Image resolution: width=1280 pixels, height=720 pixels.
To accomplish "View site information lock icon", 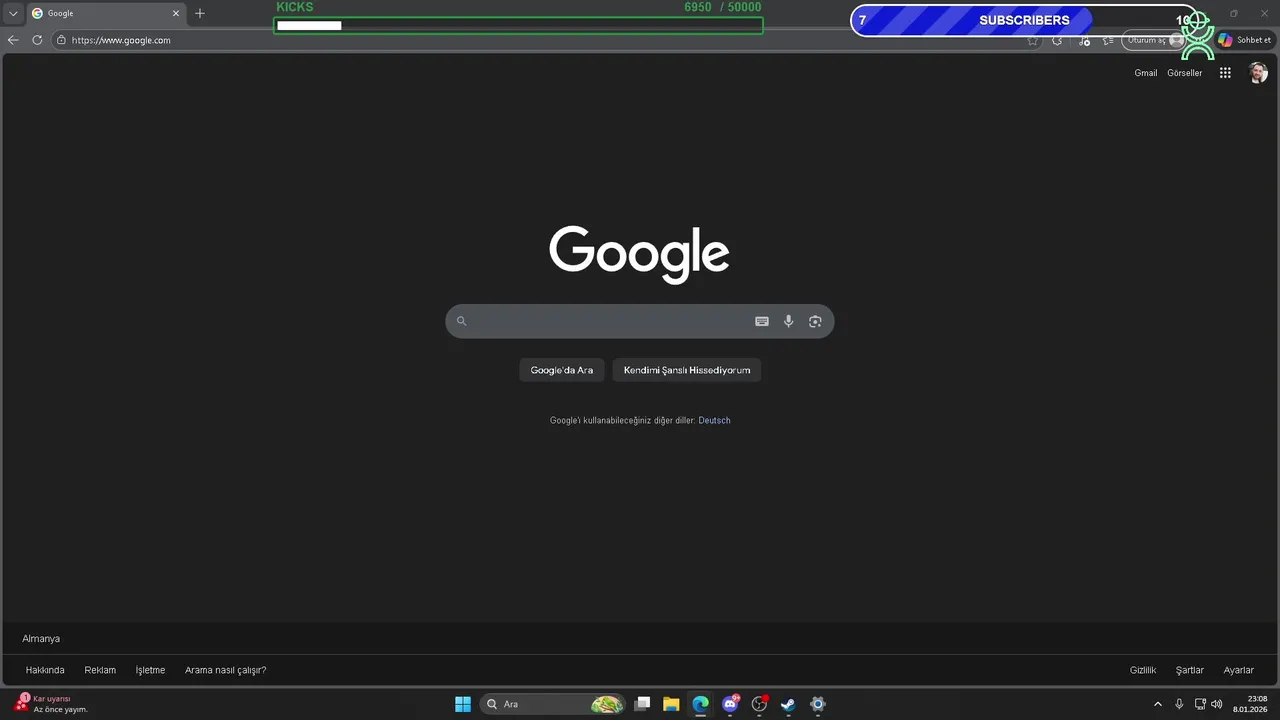I will [x=61, y=40].
